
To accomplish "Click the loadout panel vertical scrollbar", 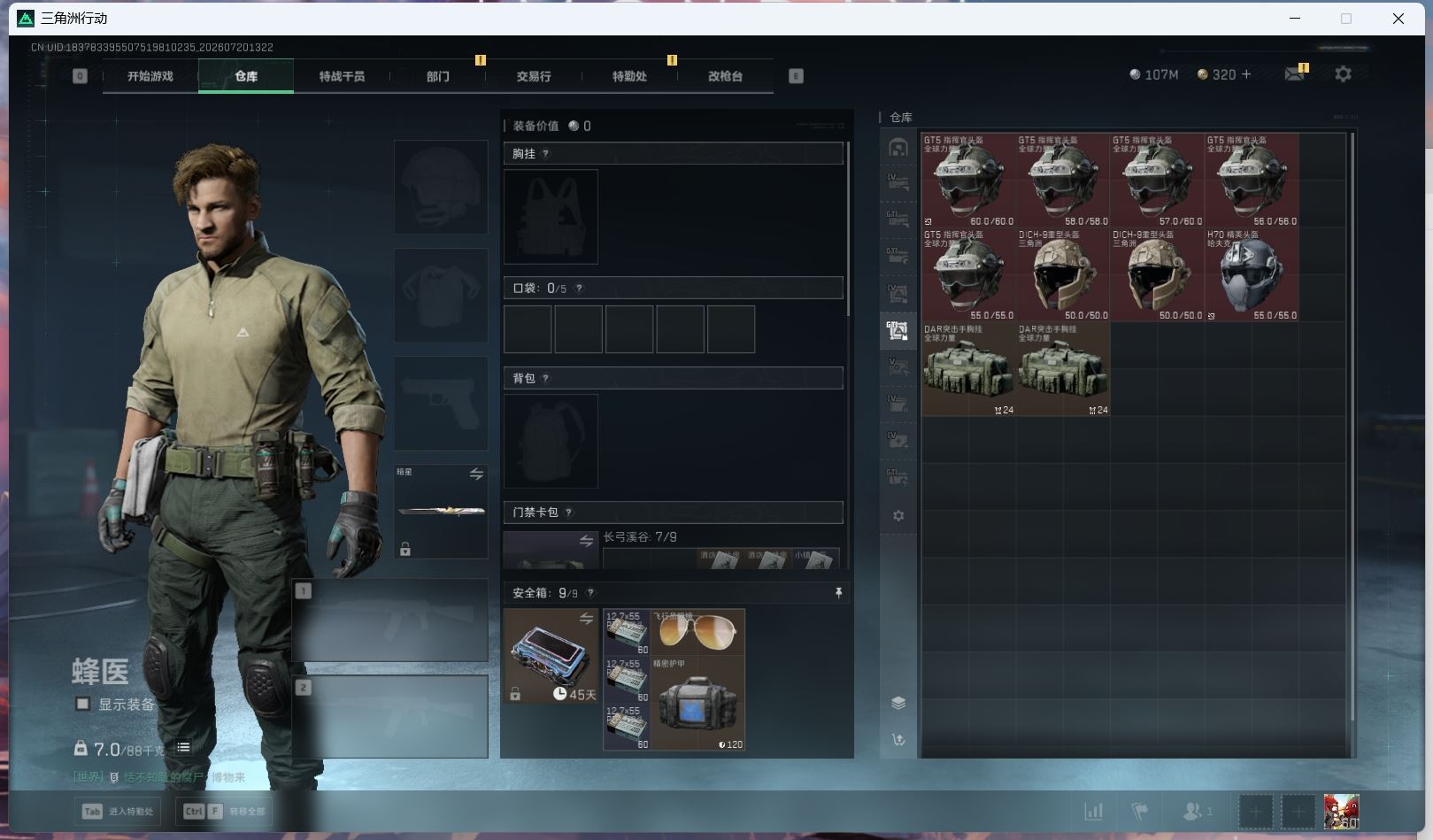I will click(848, 228).
